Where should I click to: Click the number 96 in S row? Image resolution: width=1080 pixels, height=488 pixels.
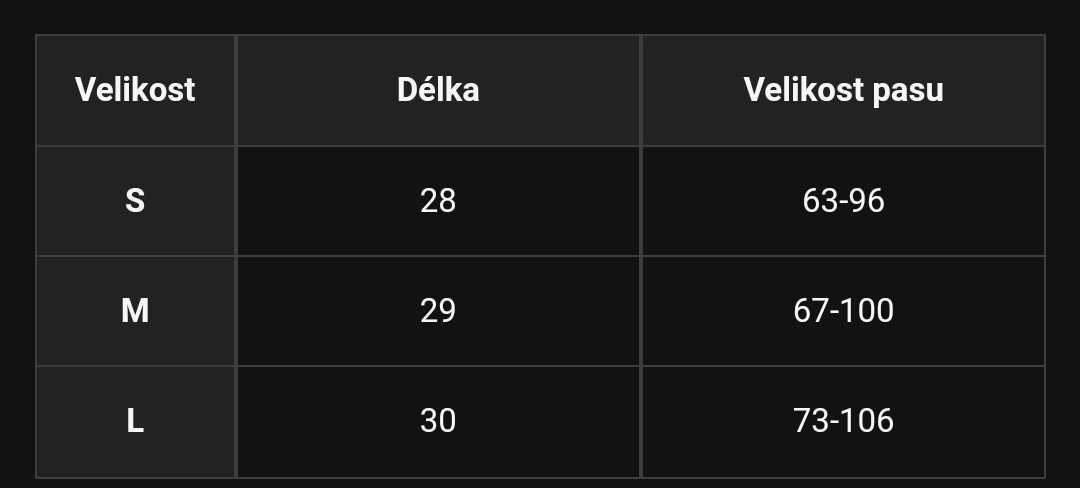866,201
